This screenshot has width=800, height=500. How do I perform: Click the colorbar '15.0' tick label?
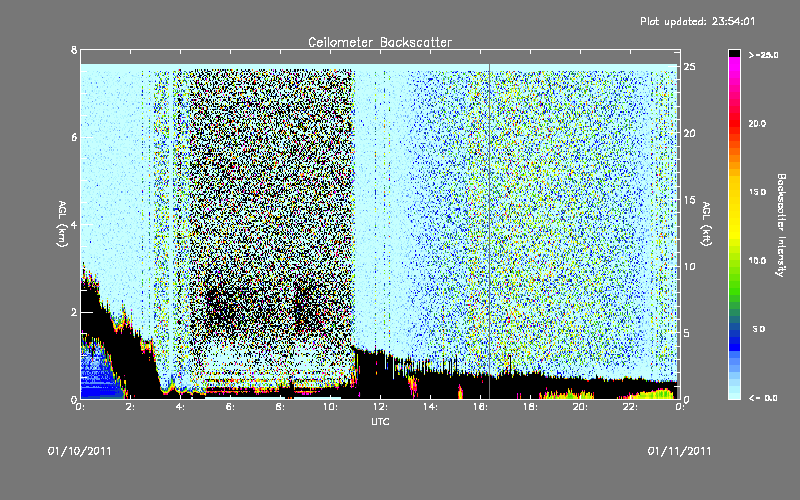point(758,192)
